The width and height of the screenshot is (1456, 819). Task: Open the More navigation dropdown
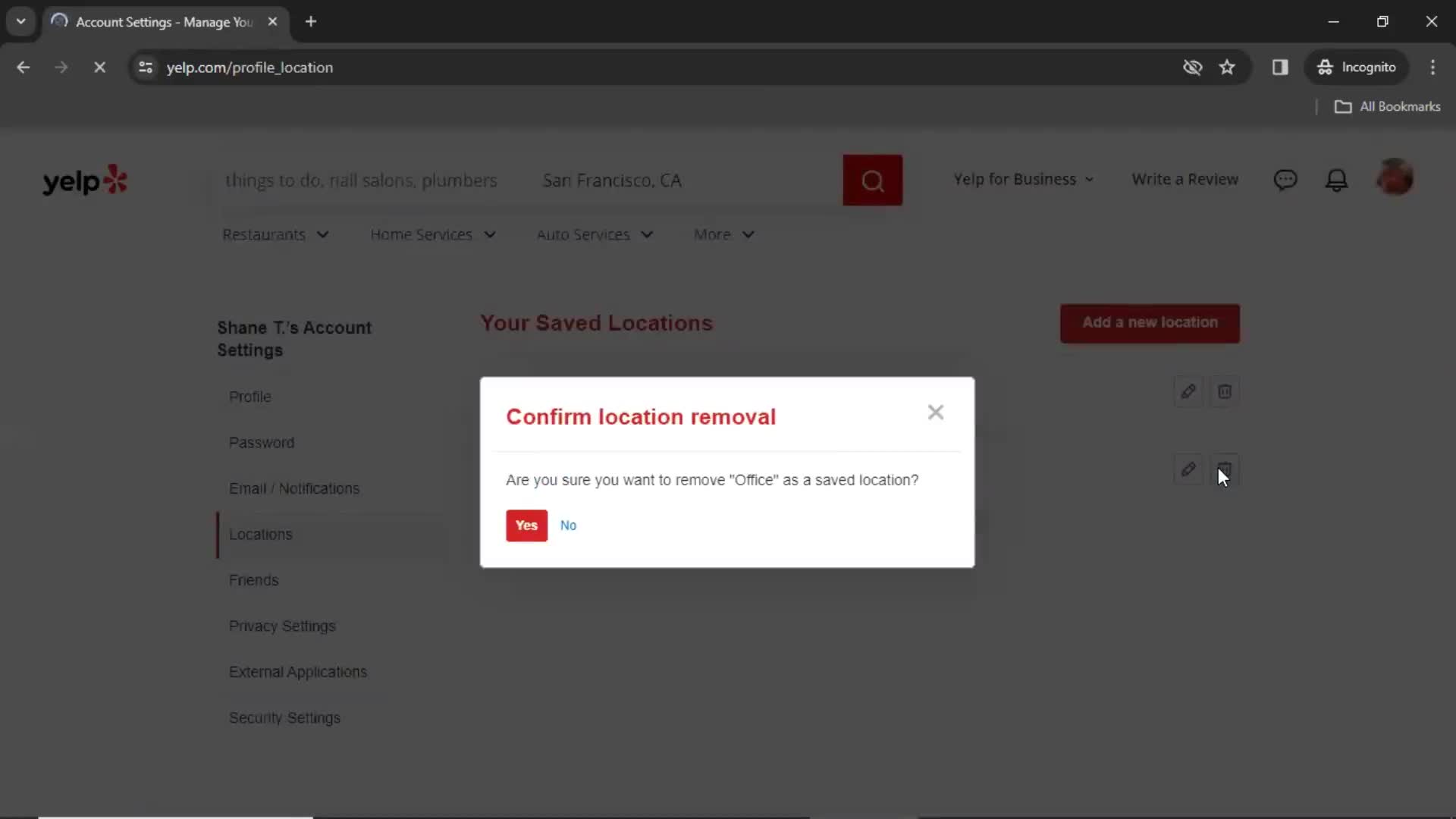click(724, 234)
